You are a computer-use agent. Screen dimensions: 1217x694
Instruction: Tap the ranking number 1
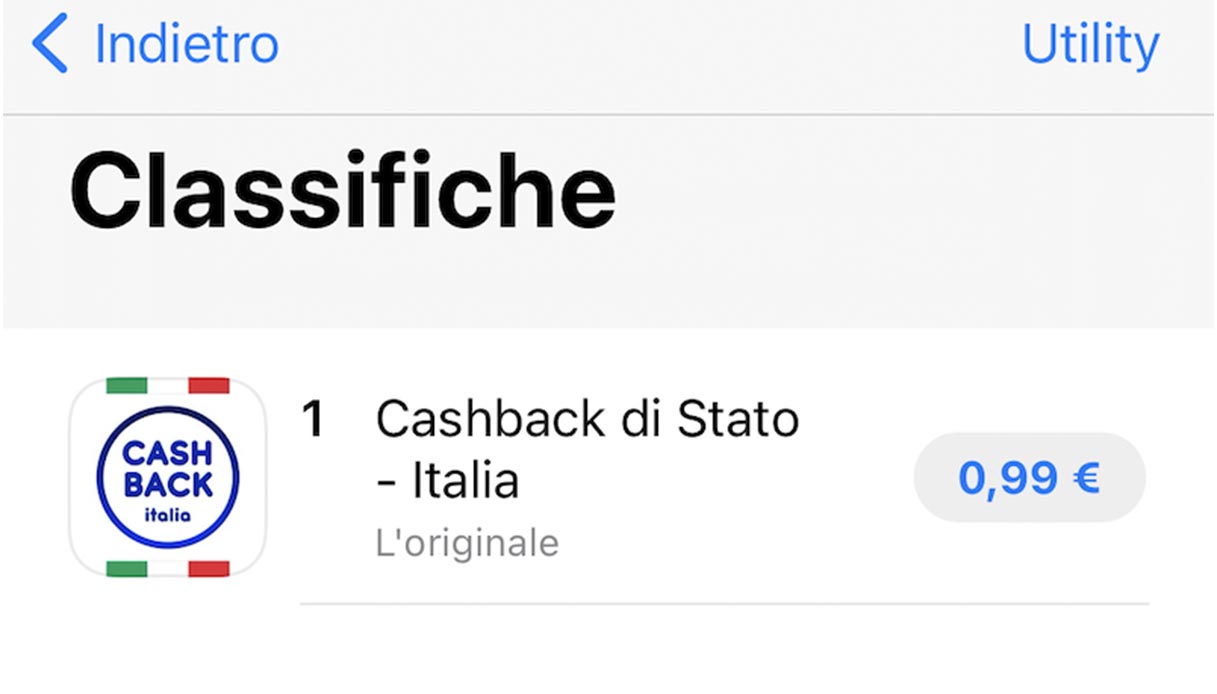pos(314,420)
